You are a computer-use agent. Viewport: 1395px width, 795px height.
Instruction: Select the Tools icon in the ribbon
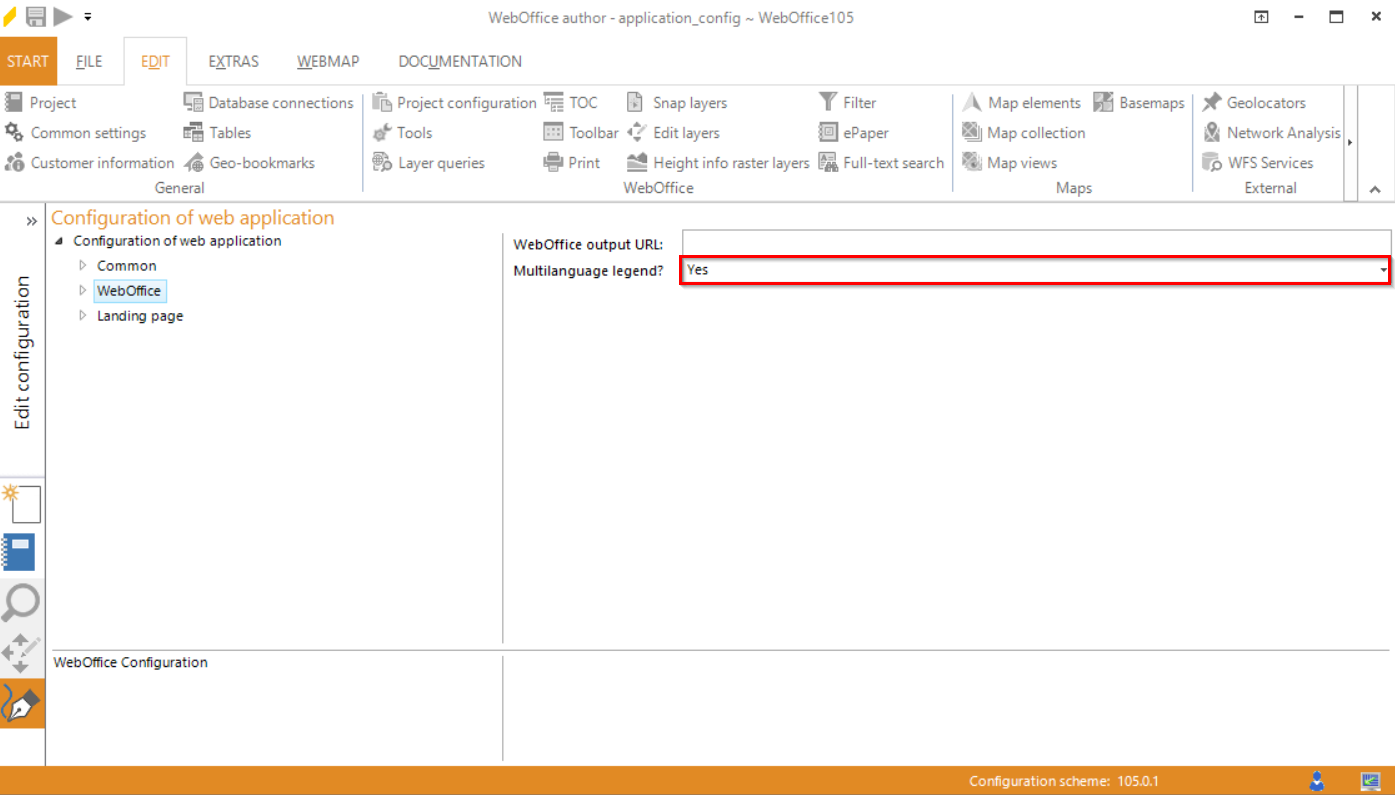(408, 132)
